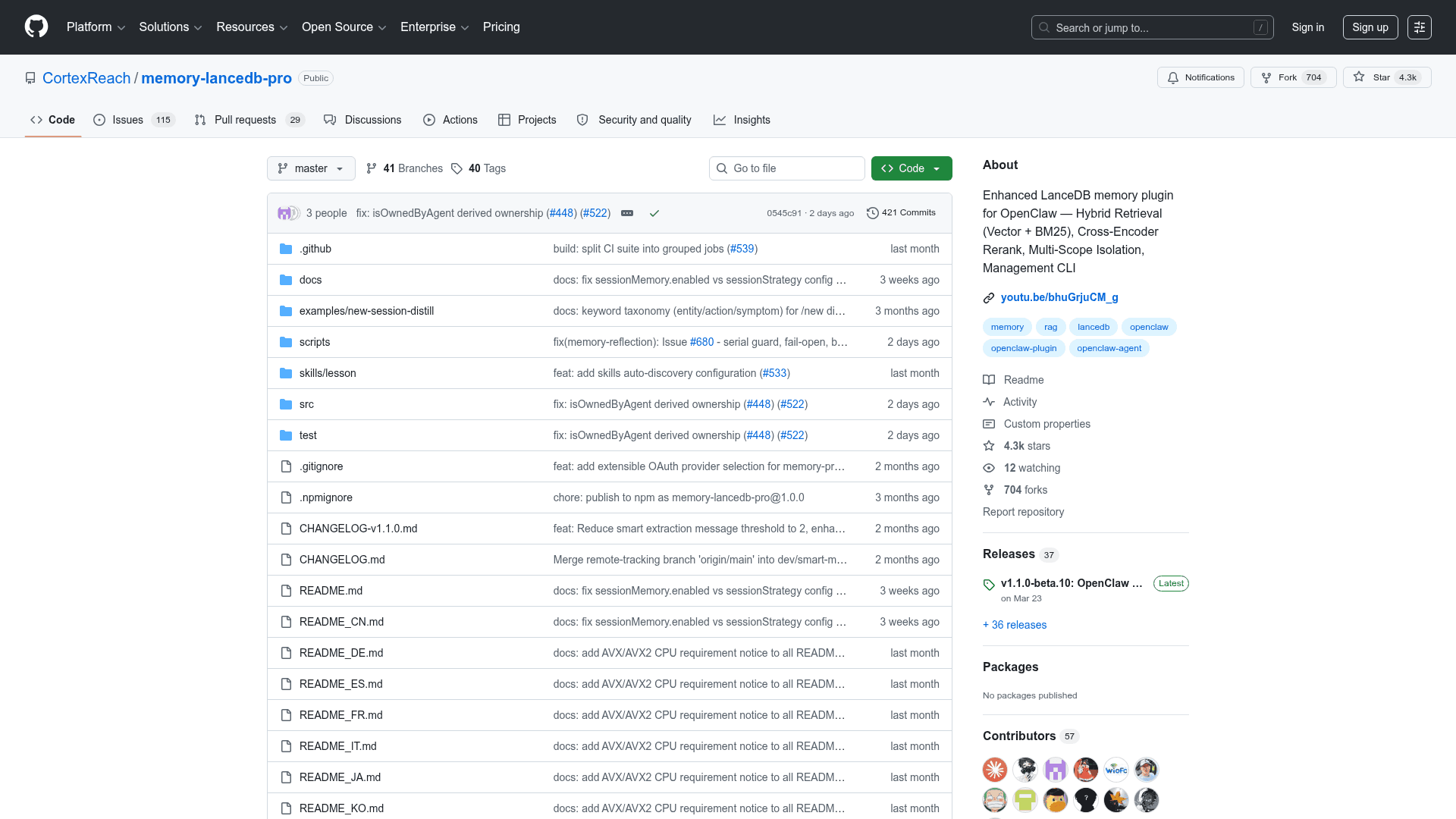1456x819 pixels.
Task: Expand the Resources menu
Action: 252,27
